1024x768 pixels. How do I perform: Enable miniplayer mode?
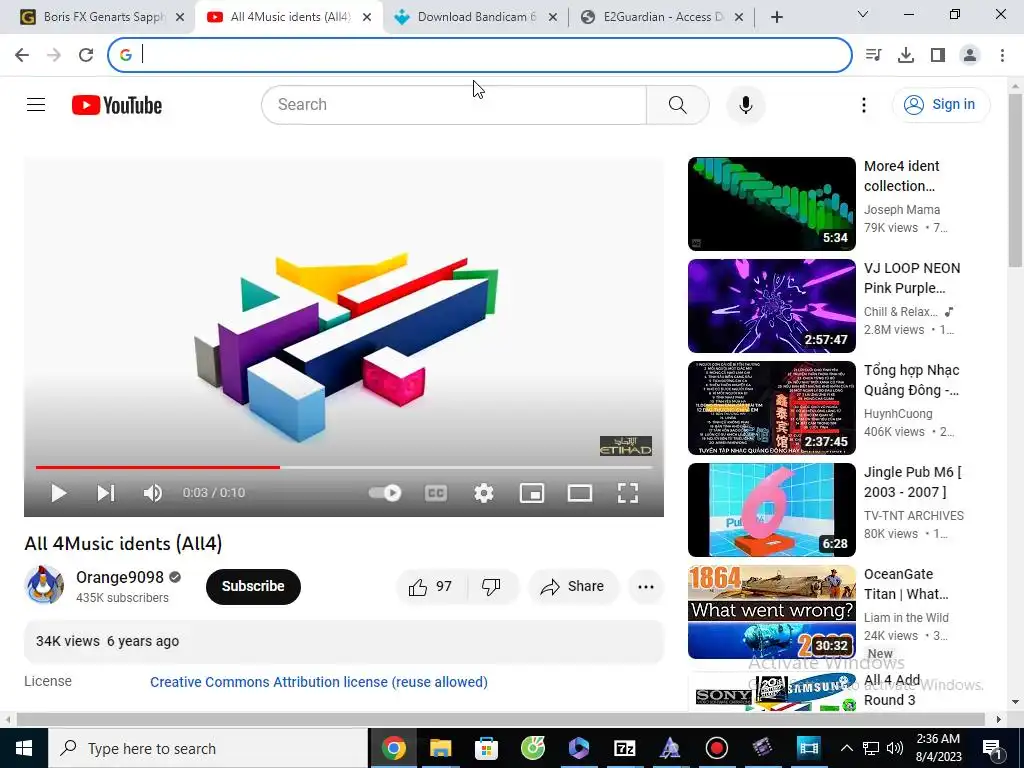tap(532, 493)
